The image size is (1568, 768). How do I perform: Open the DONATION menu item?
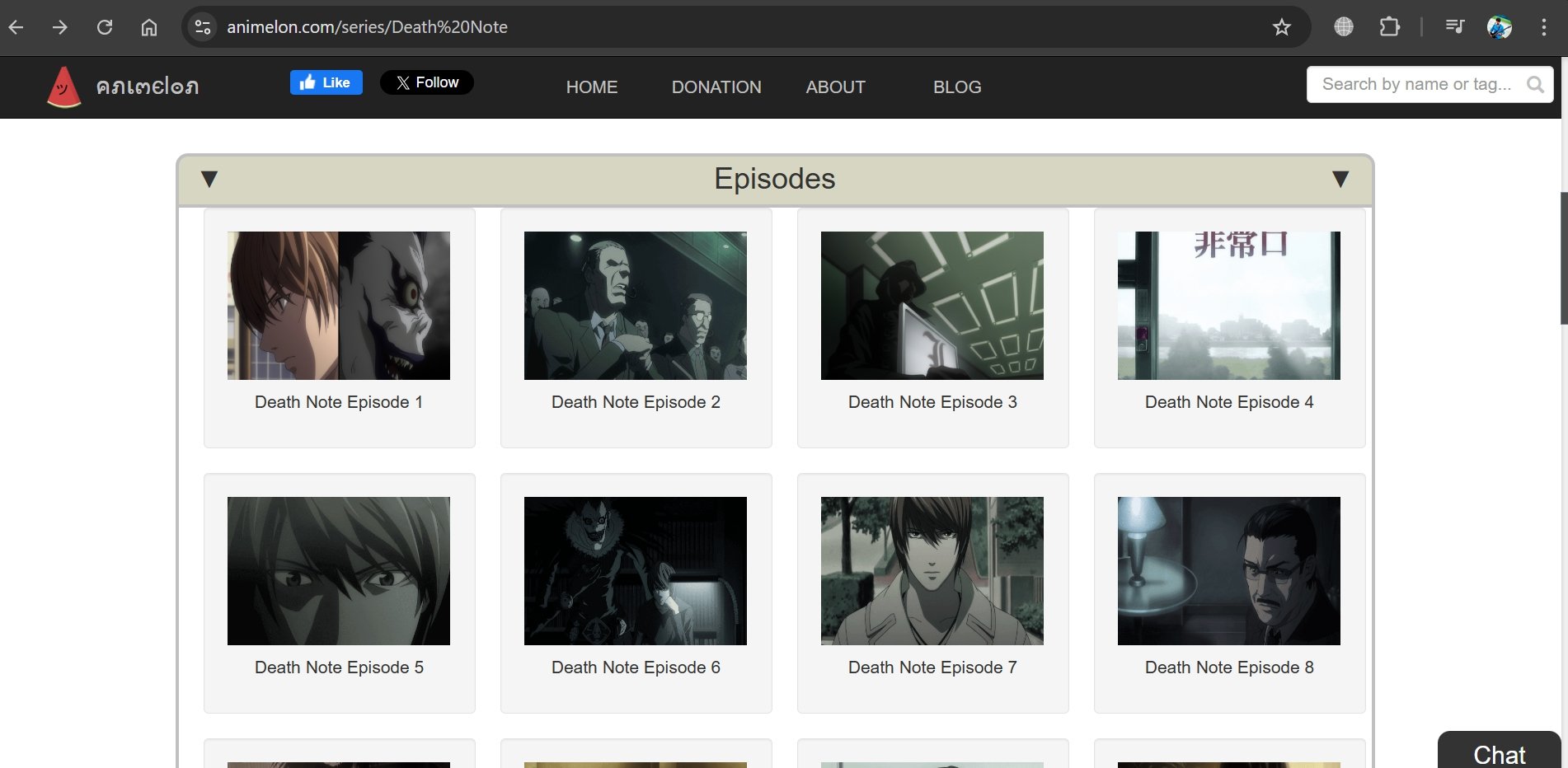pyautogui.click(x=716, y=87)
